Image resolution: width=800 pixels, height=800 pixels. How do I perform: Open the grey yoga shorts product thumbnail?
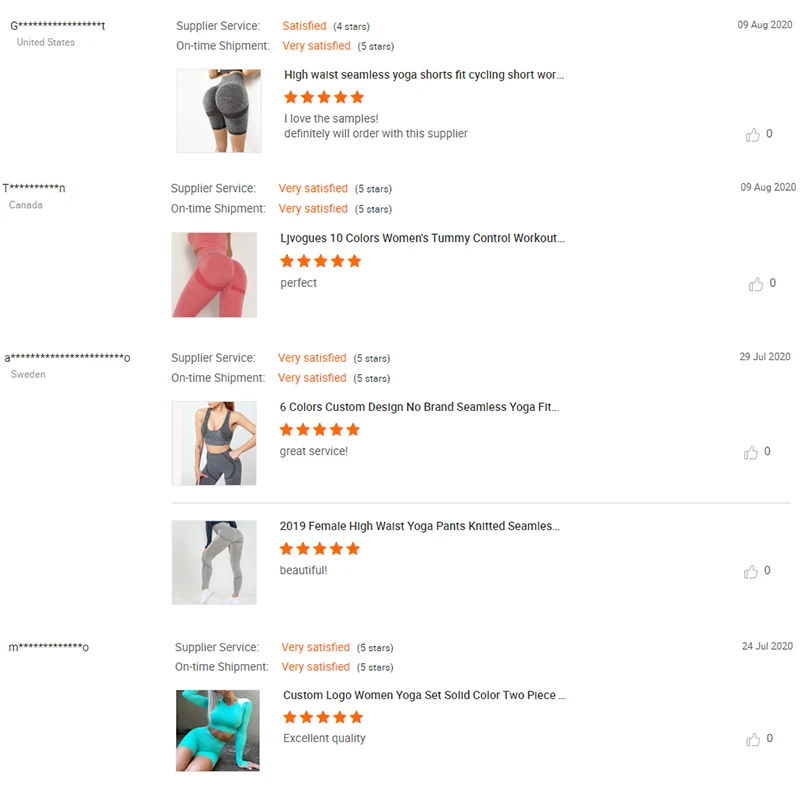(219, 111)
